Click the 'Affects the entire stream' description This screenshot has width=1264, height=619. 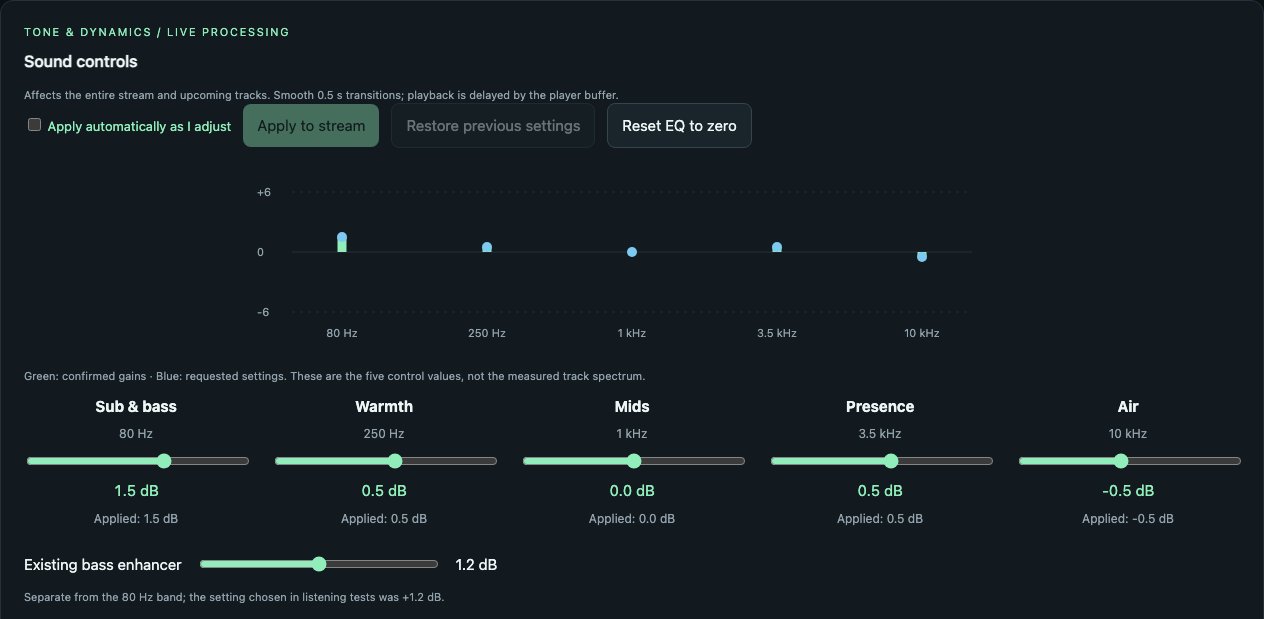point(321,96)
